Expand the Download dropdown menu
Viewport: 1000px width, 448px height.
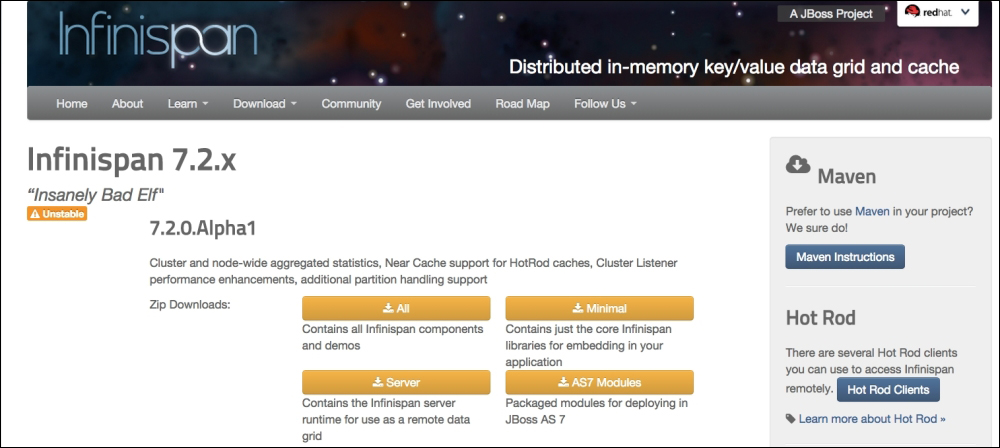point(265,104)
